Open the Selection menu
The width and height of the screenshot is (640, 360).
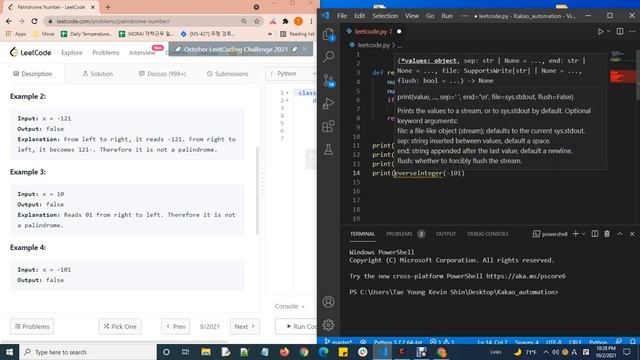point(385,16)
